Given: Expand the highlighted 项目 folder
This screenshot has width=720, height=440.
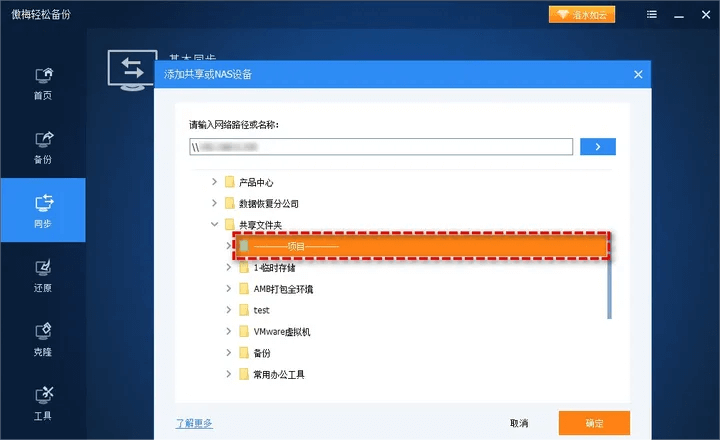Looking at the screenshot, I should click(228, 246).
